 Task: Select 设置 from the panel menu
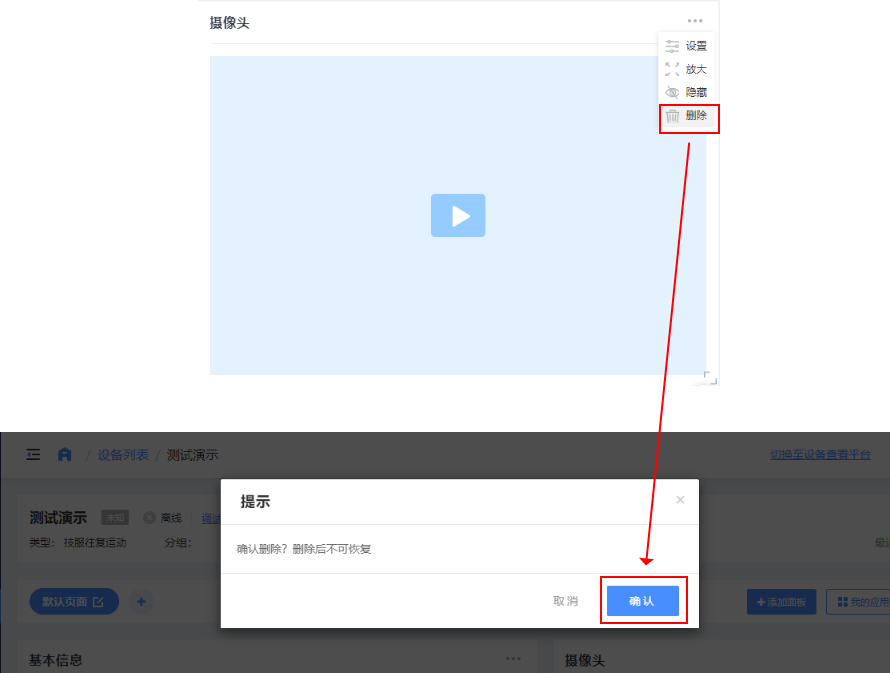pyautogui.click(x=696, y=46)
